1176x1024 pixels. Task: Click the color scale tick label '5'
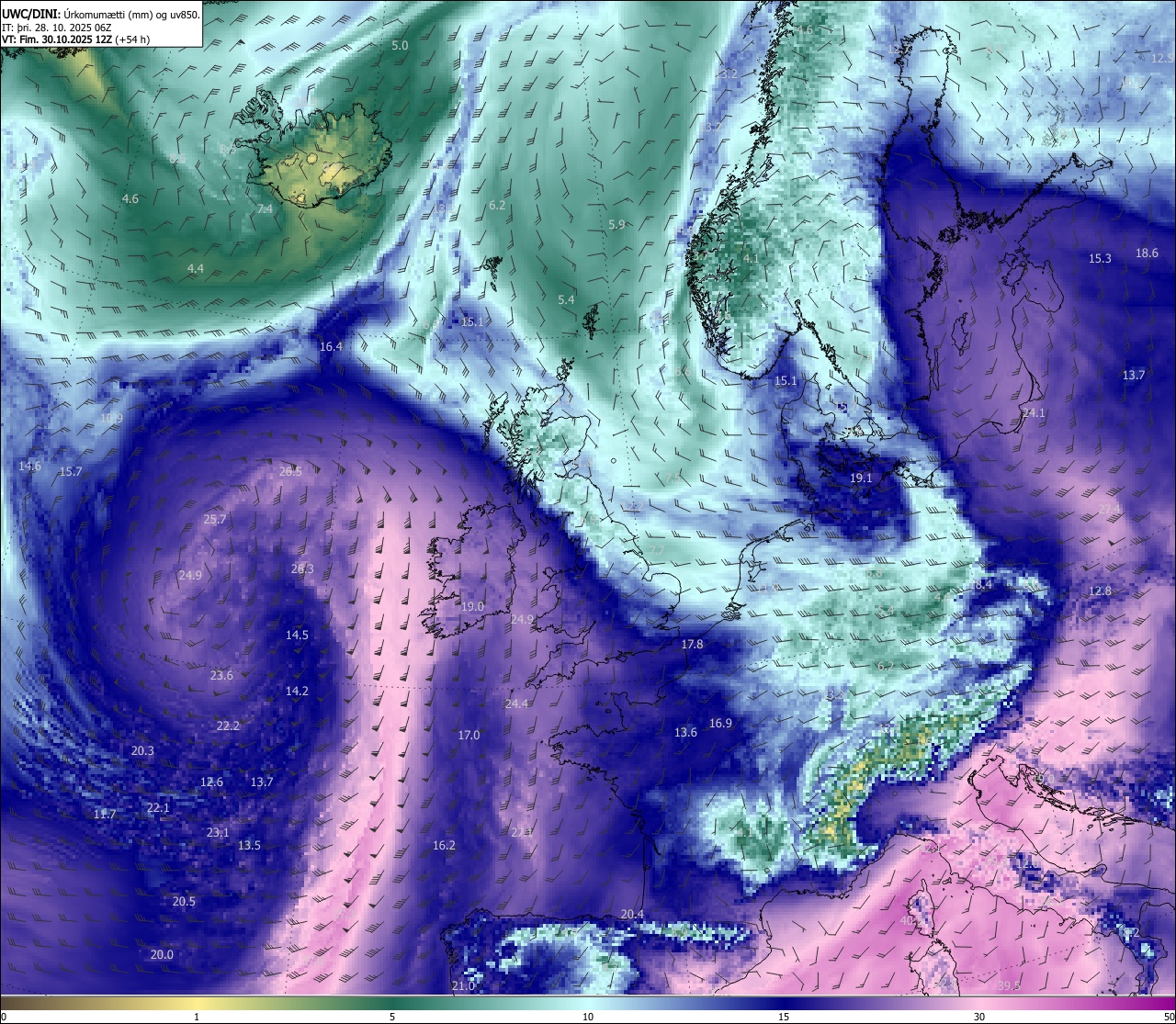(392, 1017)
